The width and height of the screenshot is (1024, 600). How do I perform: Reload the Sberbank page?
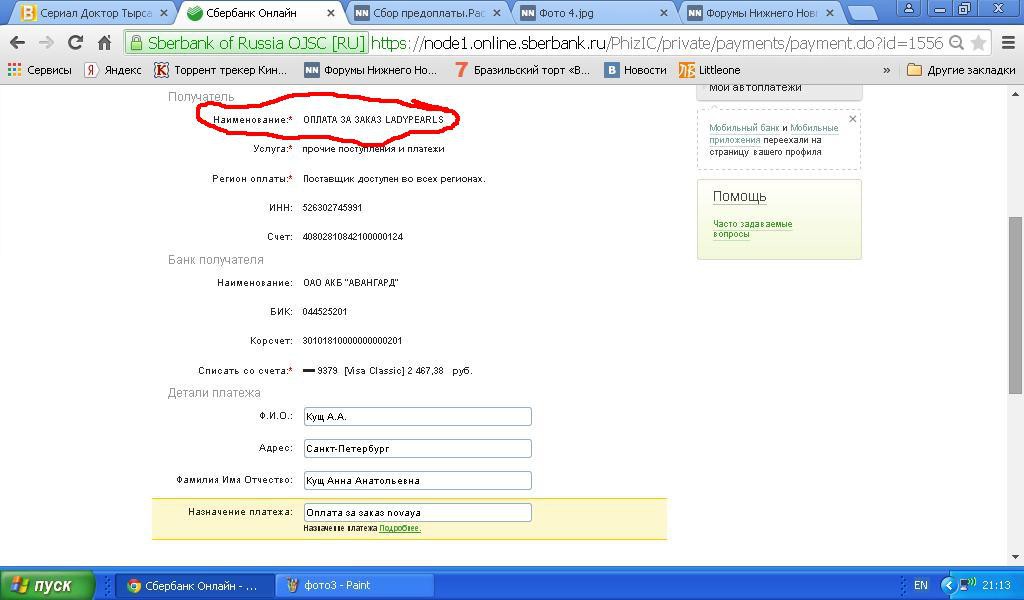click(75, 43)
